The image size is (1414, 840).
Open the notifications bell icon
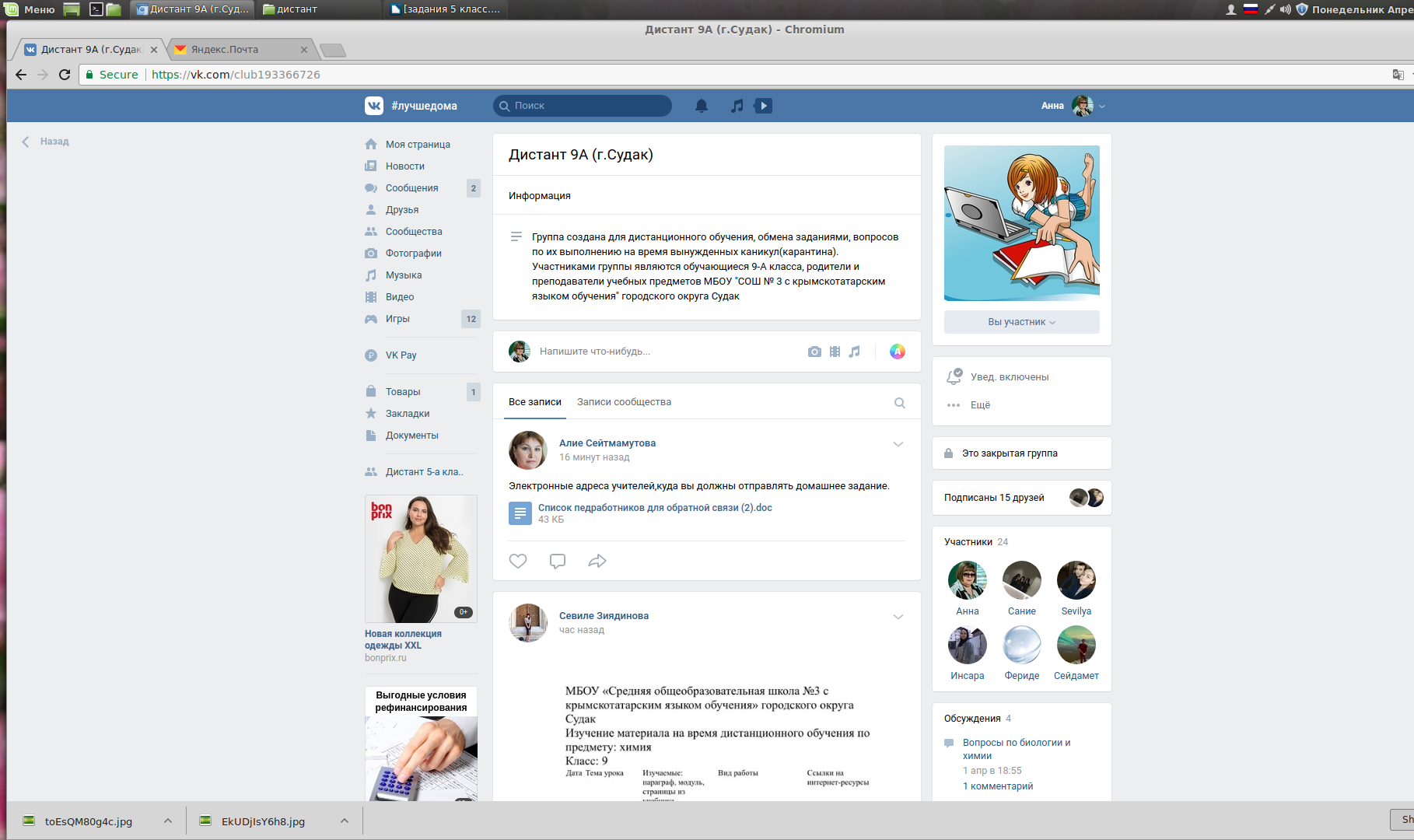[x=701, y=106]
